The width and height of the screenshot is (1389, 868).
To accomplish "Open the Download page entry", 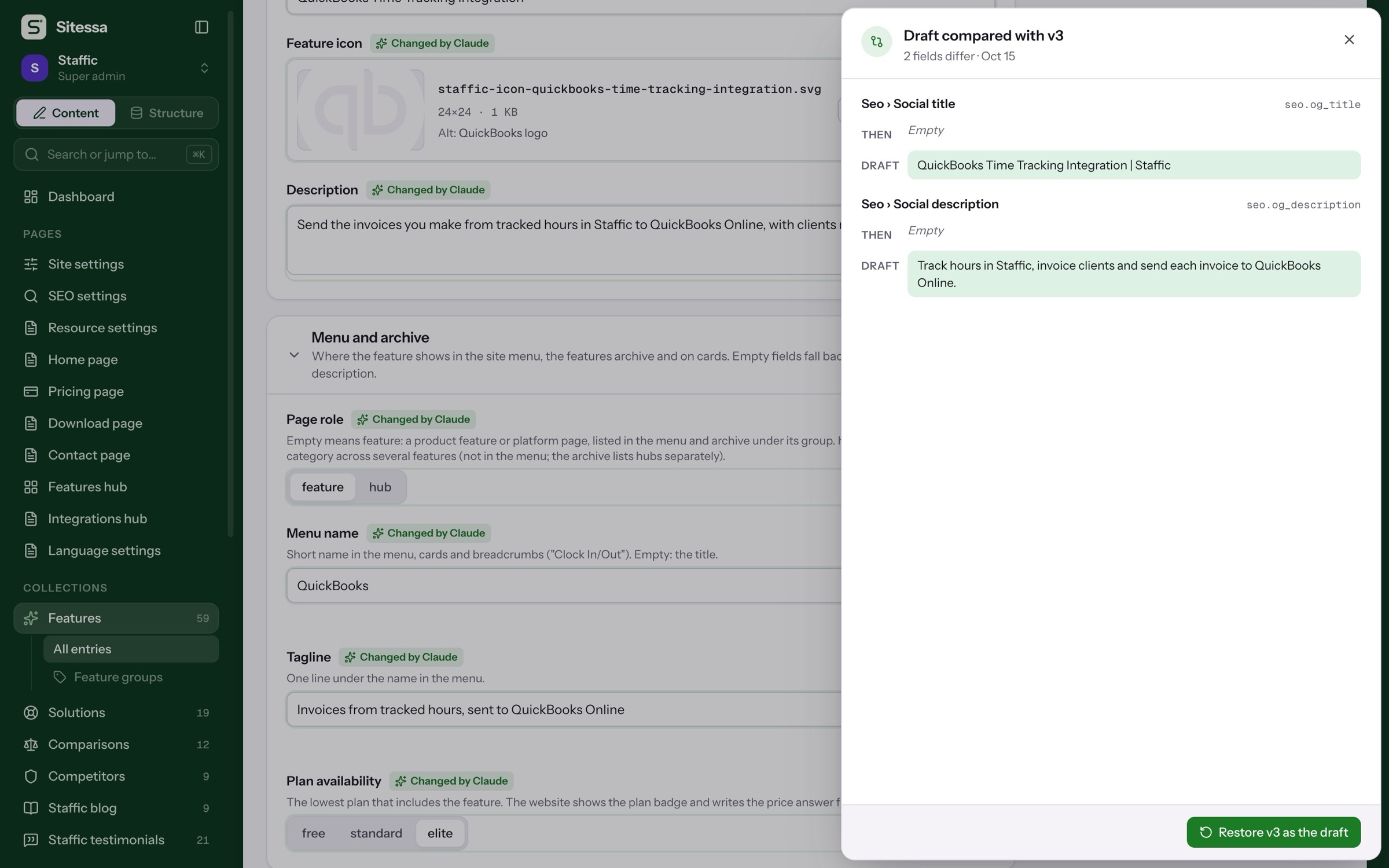I will [x=116, y=424].
